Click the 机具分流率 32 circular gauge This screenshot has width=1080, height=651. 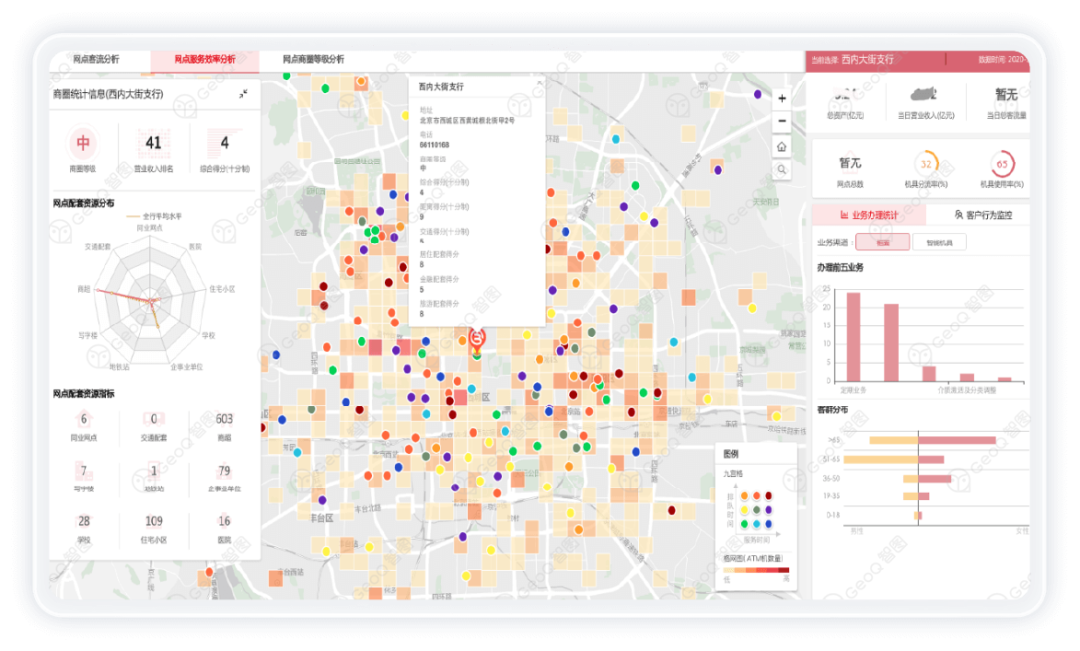tap(926, 164)
